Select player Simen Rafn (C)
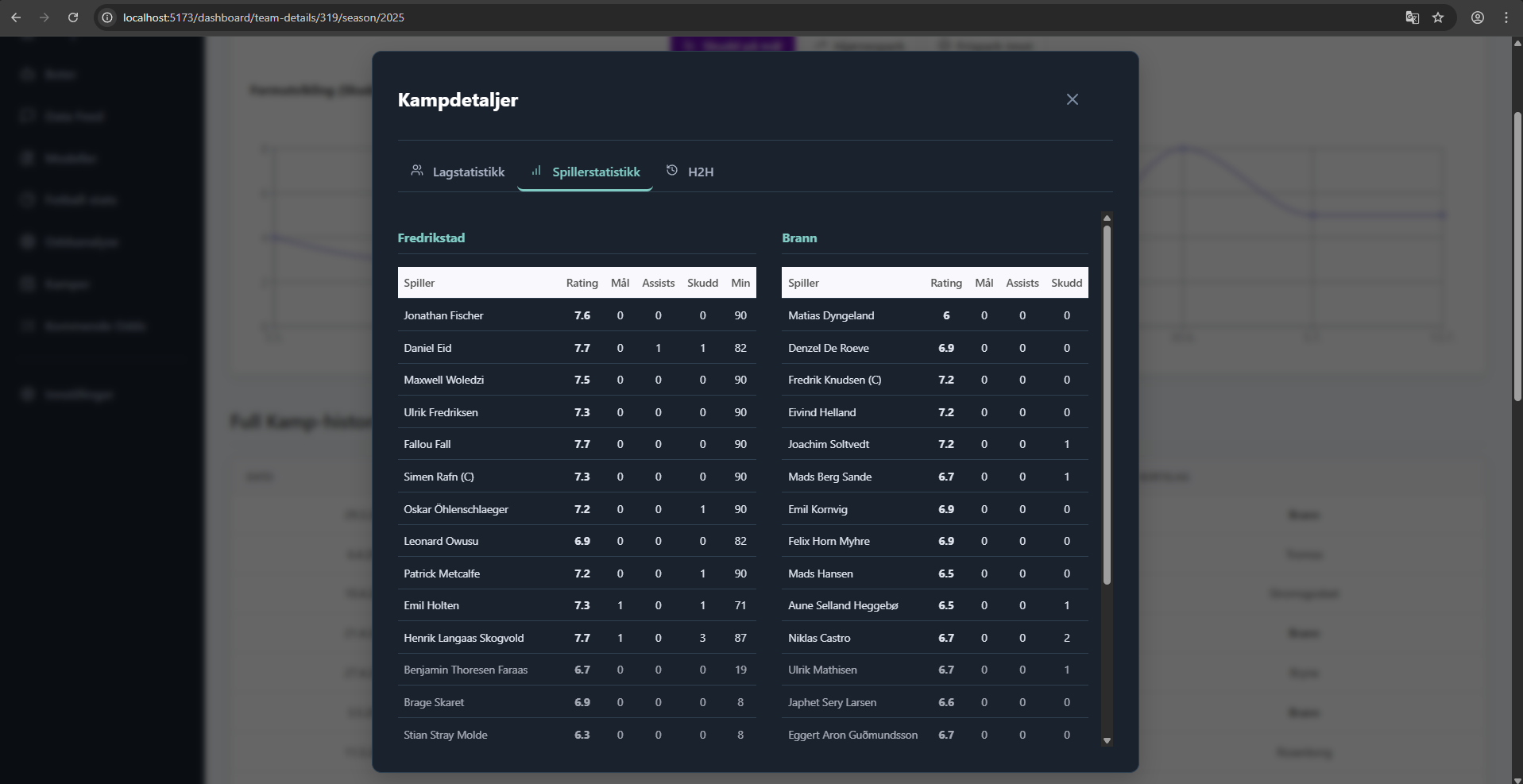Viewport: 1523px width, 784px height. click(x=439, y=477)
